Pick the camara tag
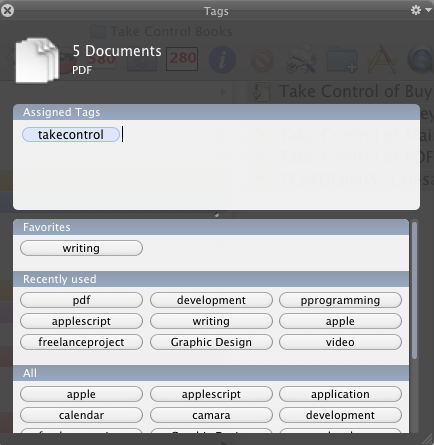The height and width of the screenshot is (445, 434). point(211,415)
